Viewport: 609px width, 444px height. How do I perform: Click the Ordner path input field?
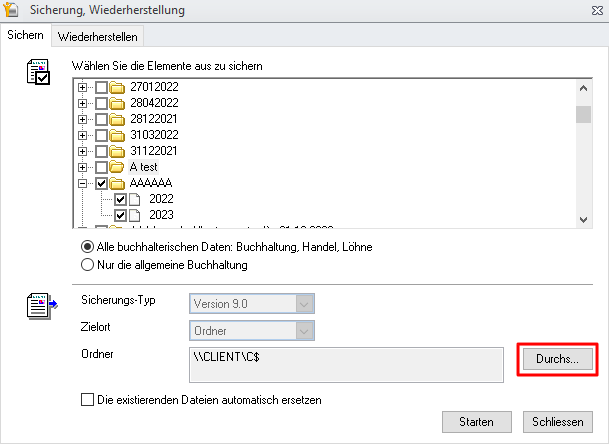[x=345, y=364]
